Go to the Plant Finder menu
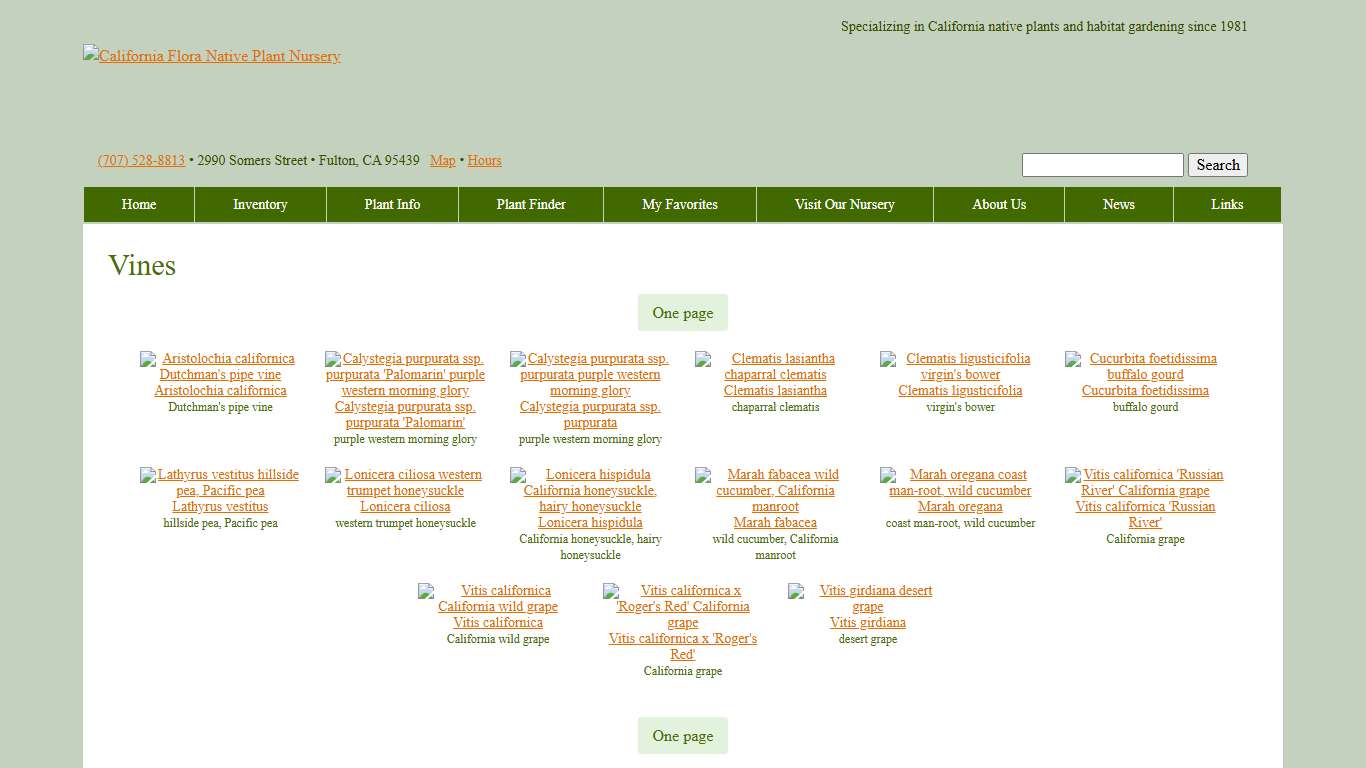This screenshot has width=1366, height=768. [531, 204]
